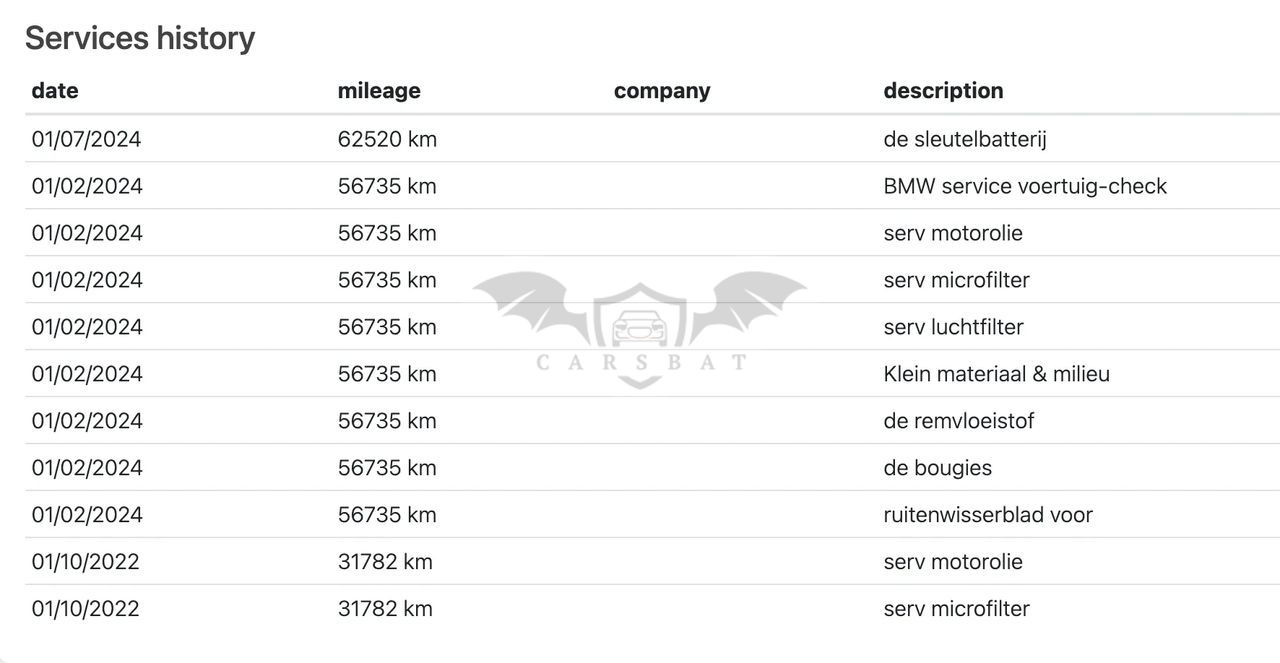
Task: Select the ruitenwisserblad voor entry
Action: (x=988, y=515)
